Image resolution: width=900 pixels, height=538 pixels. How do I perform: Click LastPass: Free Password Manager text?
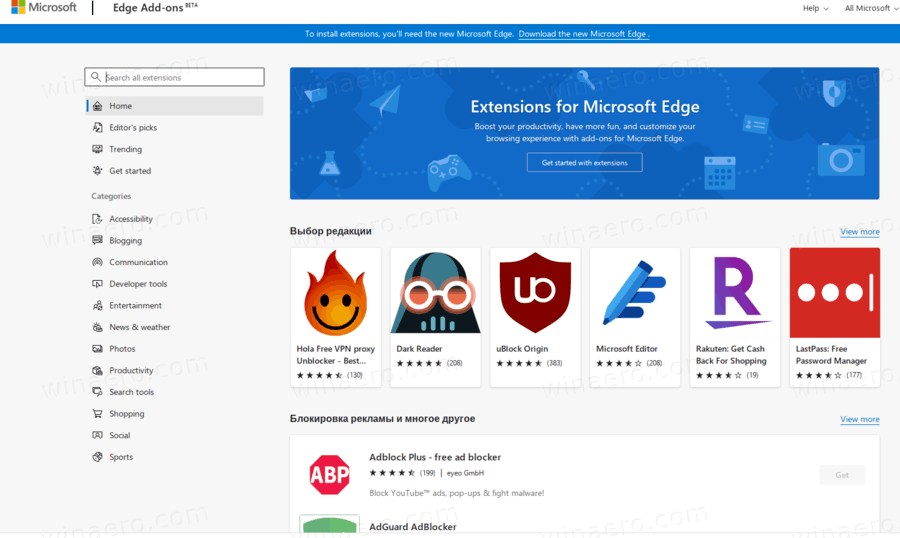pyautogui.click(x=831, y=355)
